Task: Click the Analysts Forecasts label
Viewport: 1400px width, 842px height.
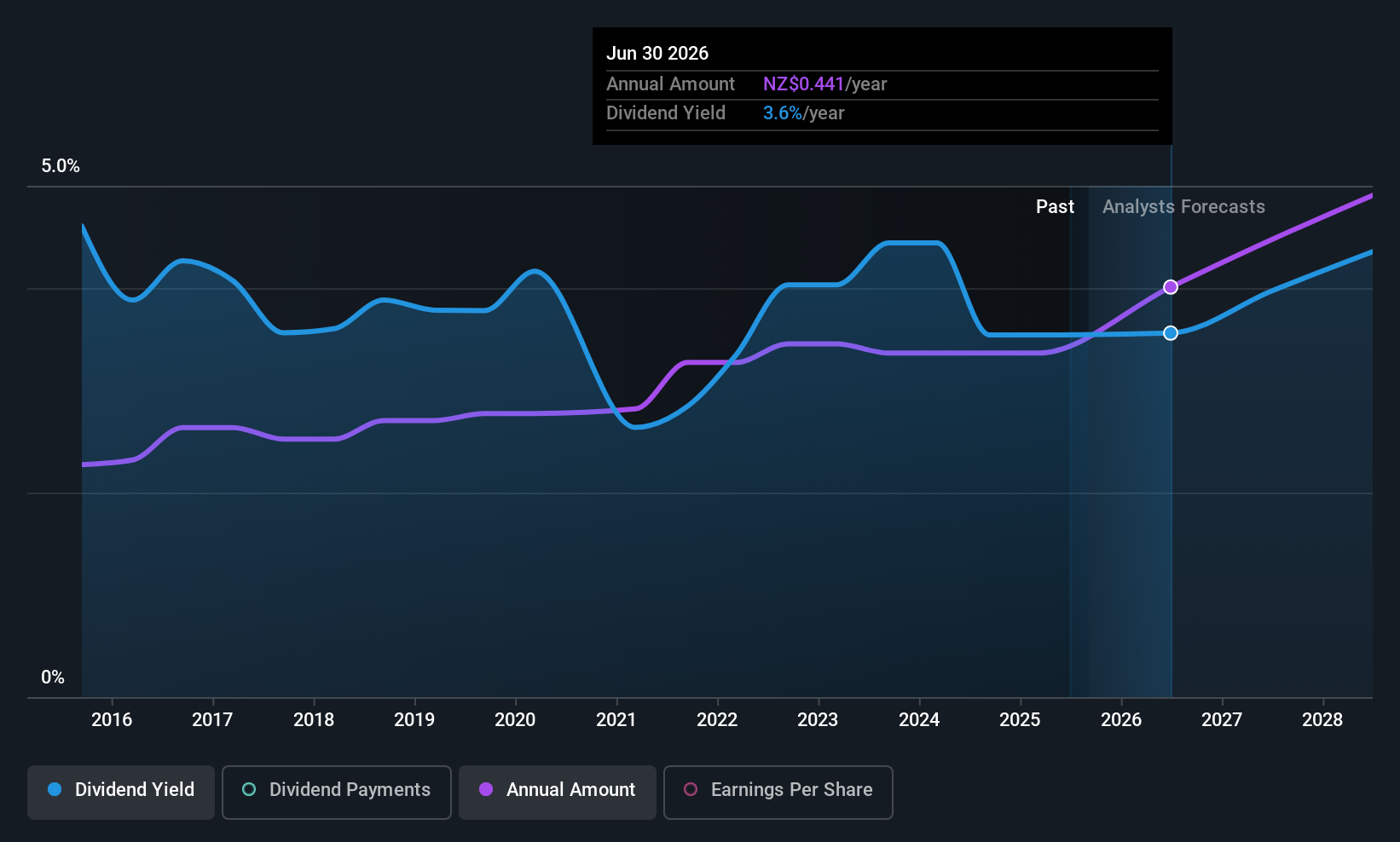Action: [1183, 207]
